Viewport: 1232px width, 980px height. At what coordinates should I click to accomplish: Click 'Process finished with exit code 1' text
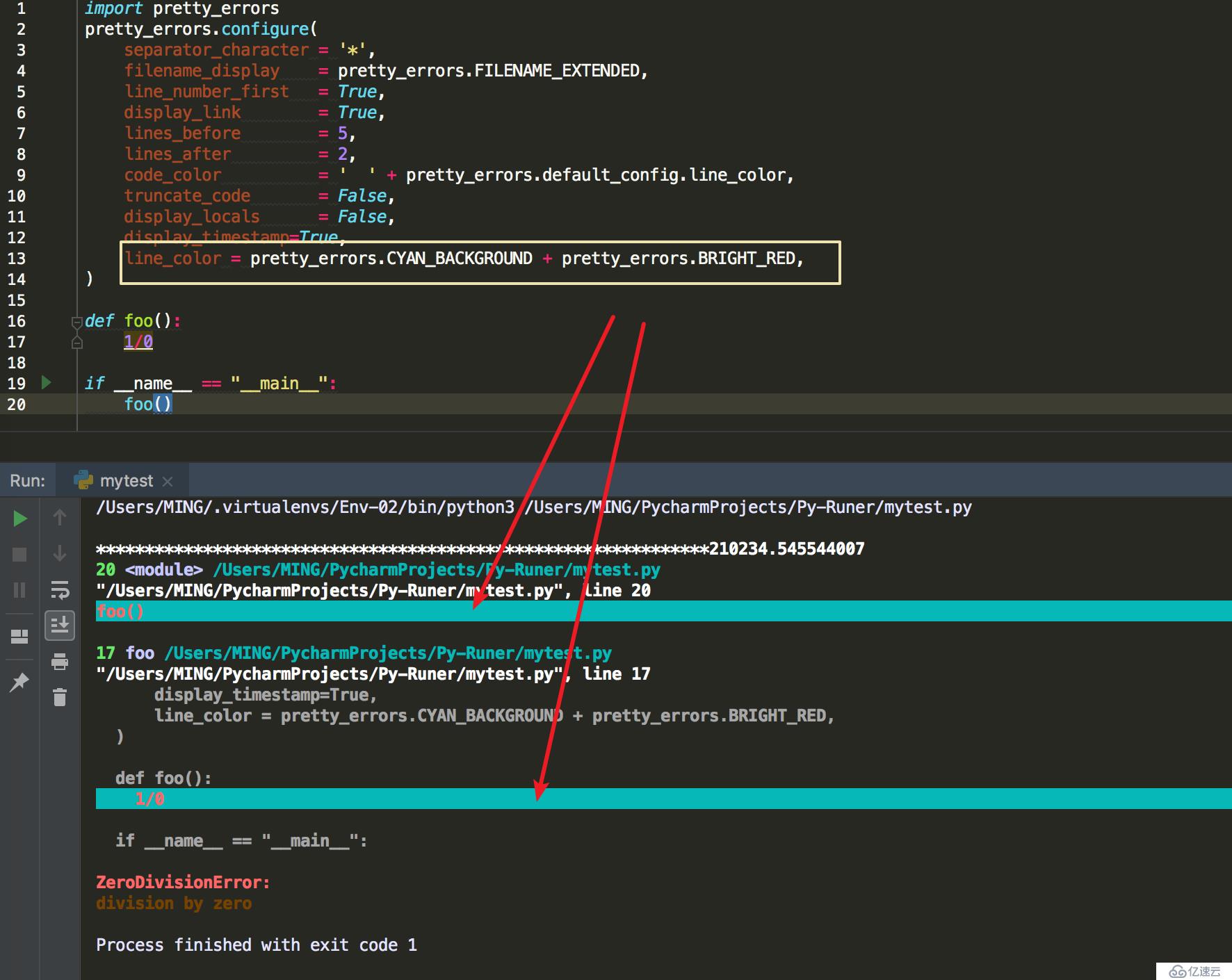(257, 945)
